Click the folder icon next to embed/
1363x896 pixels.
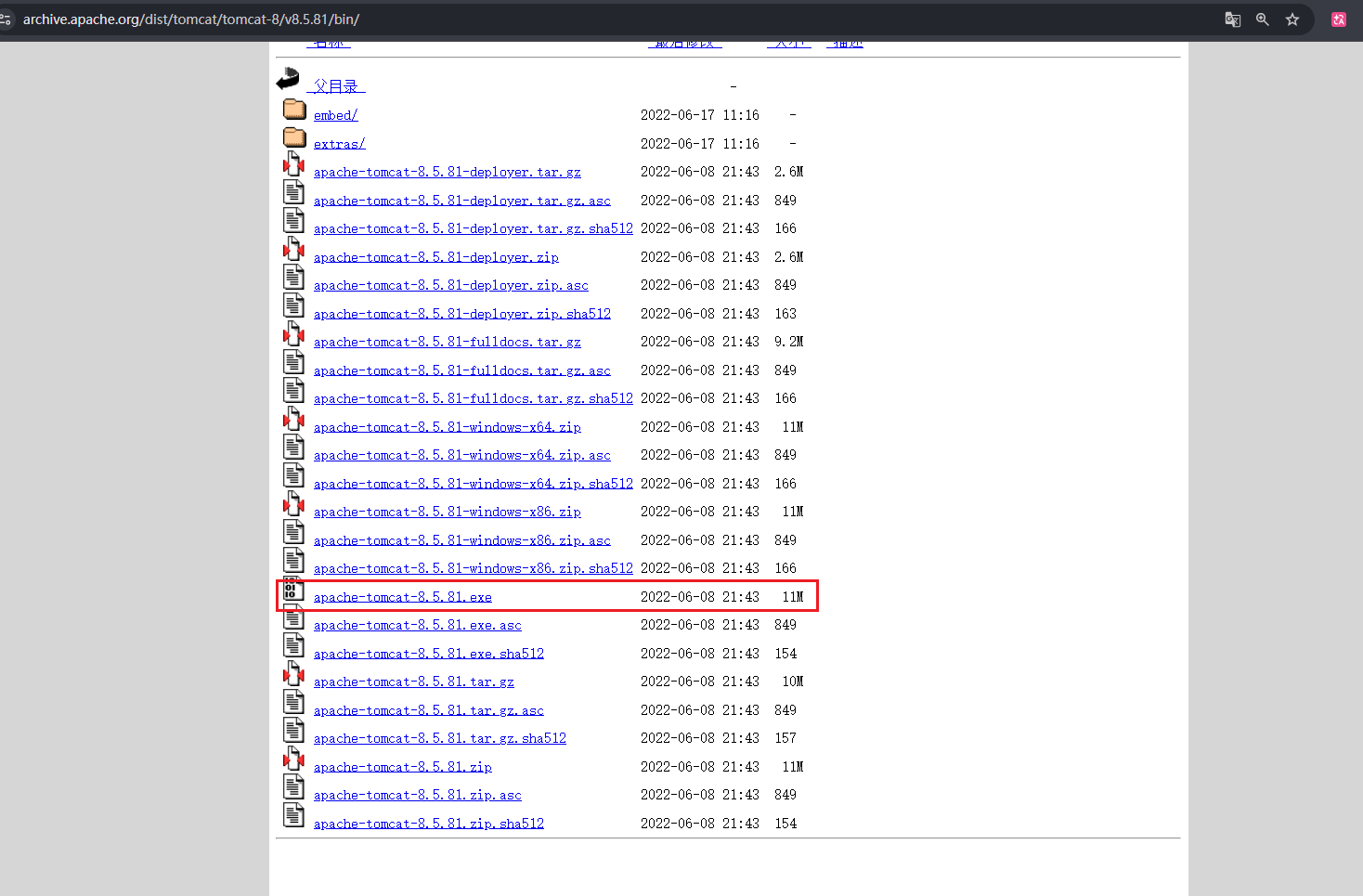point(294,110)
